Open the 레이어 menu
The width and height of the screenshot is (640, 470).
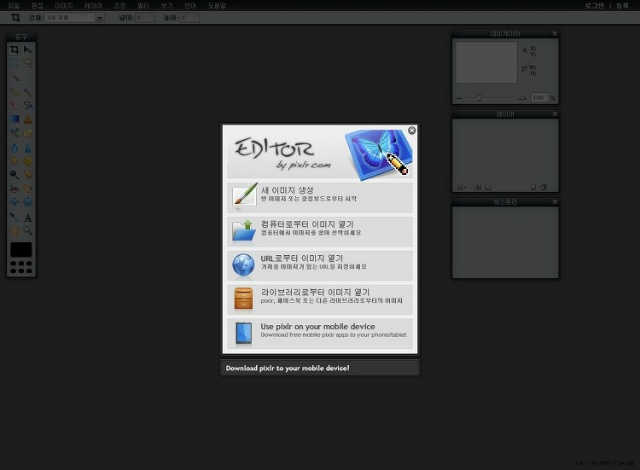[x=93, y=6]
